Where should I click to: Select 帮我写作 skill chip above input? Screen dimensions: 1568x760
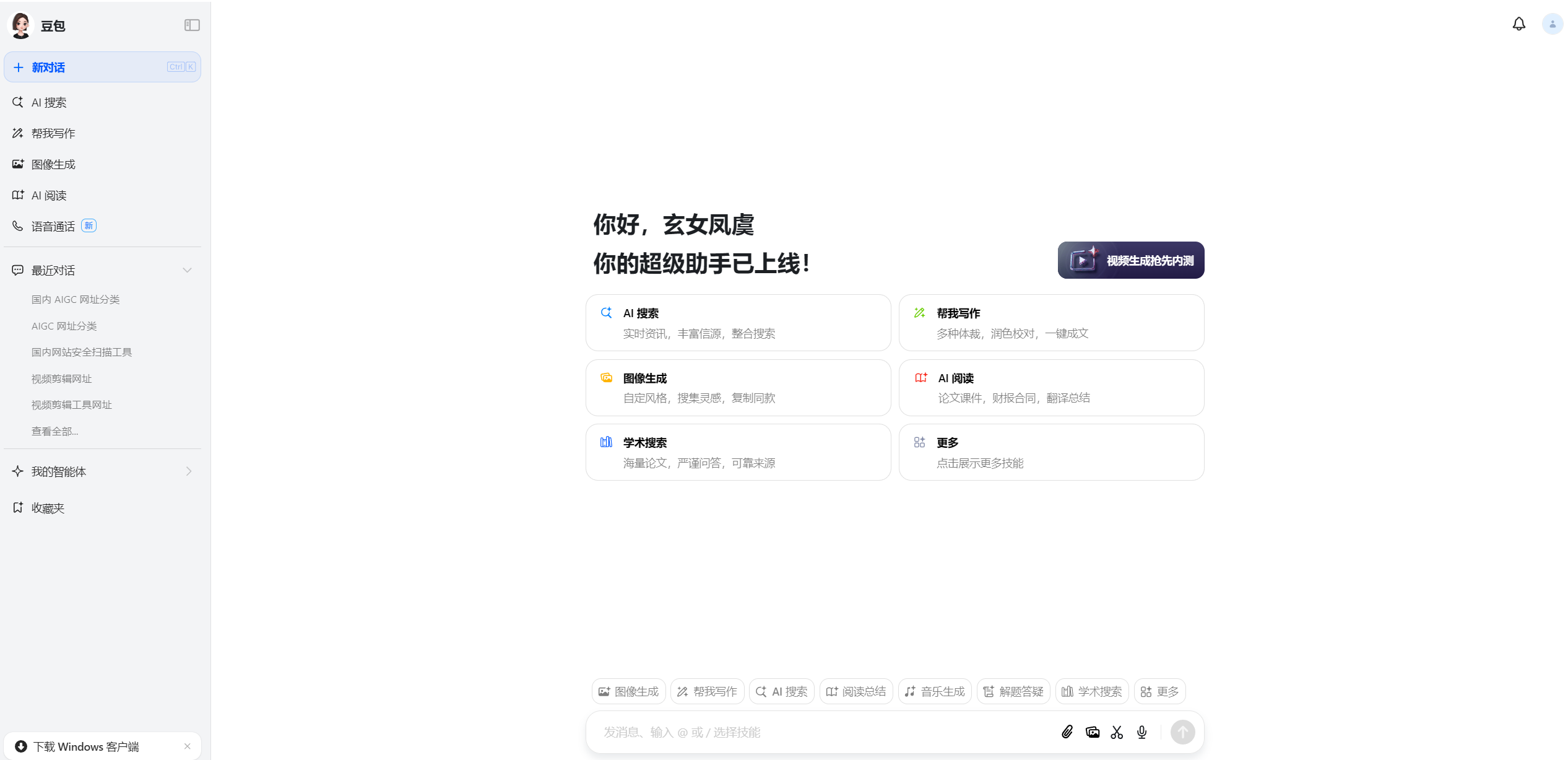pyautogui.click(x=707, y=691)
